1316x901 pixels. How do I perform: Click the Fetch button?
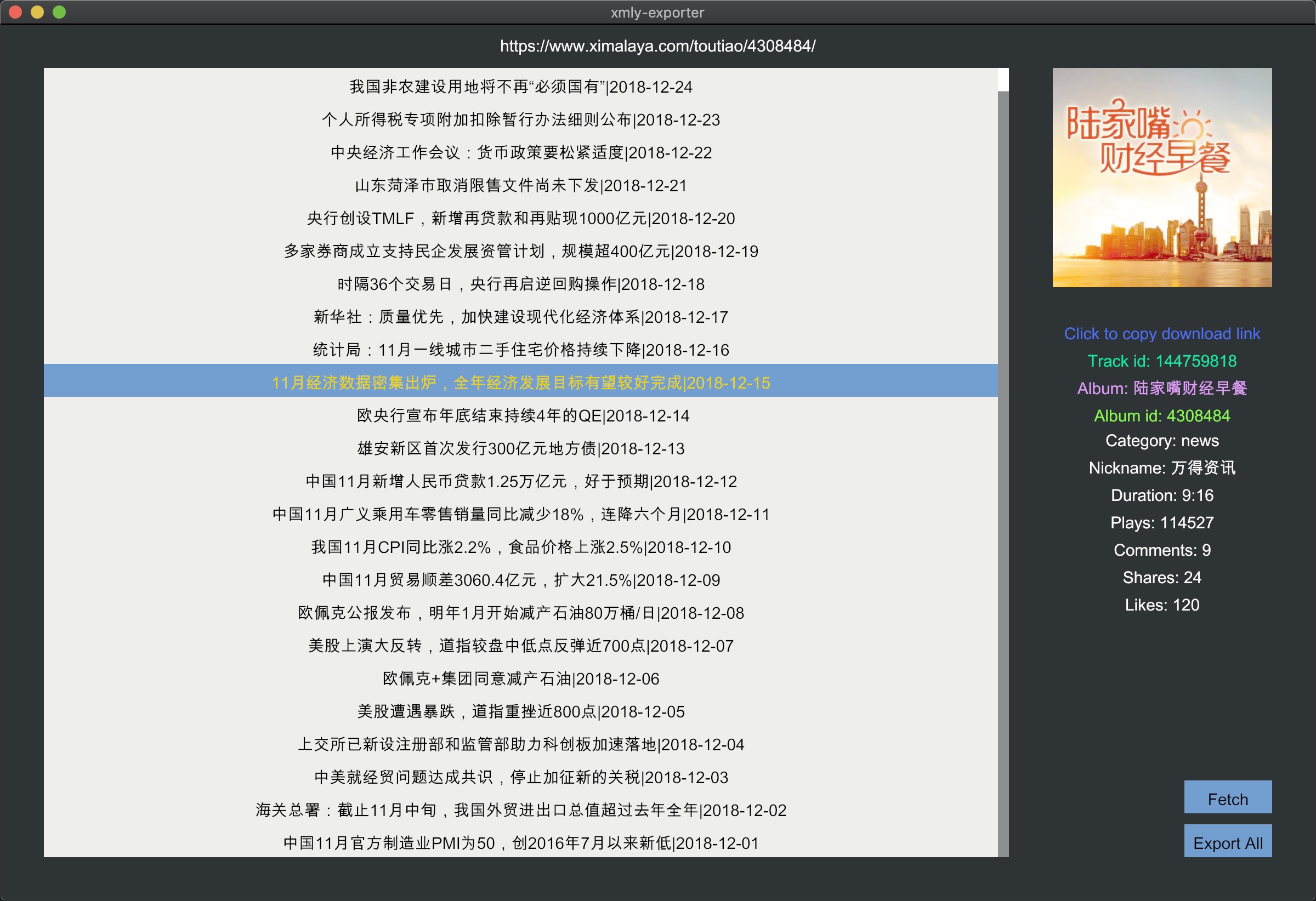click(x=1227, y=798)
